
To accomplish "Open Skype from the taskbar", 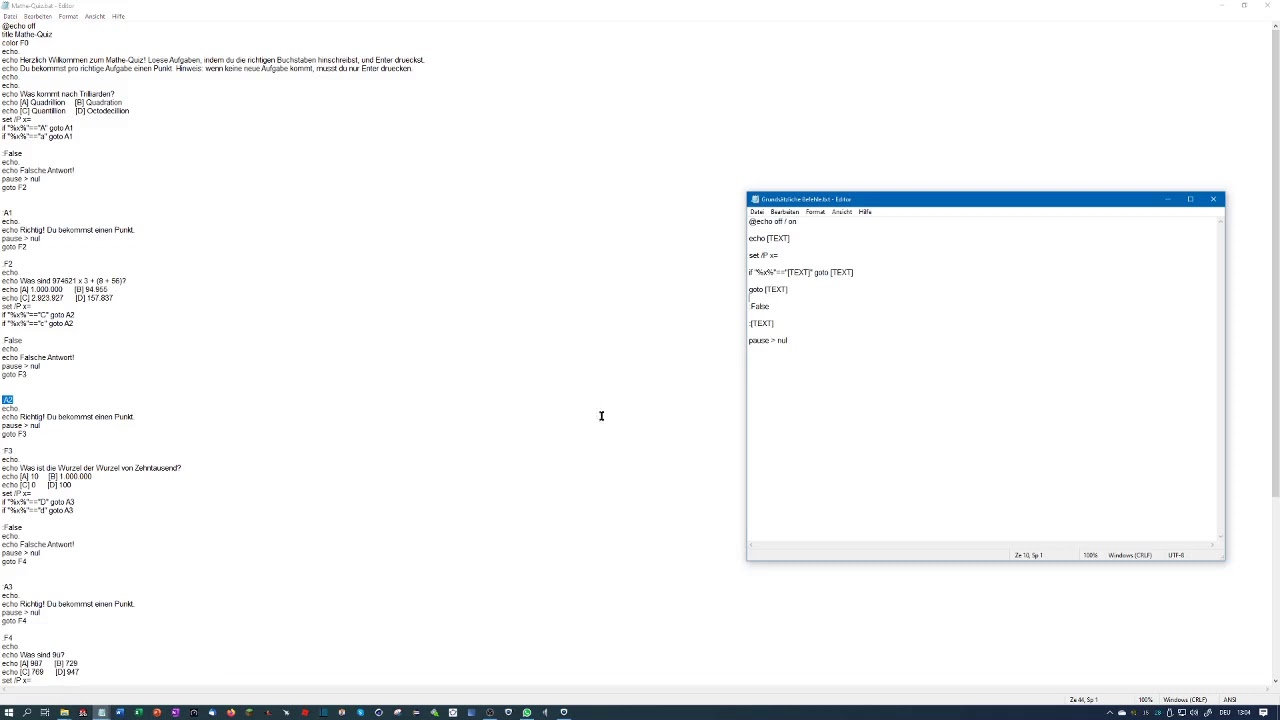I will click(x=360, y=712).
